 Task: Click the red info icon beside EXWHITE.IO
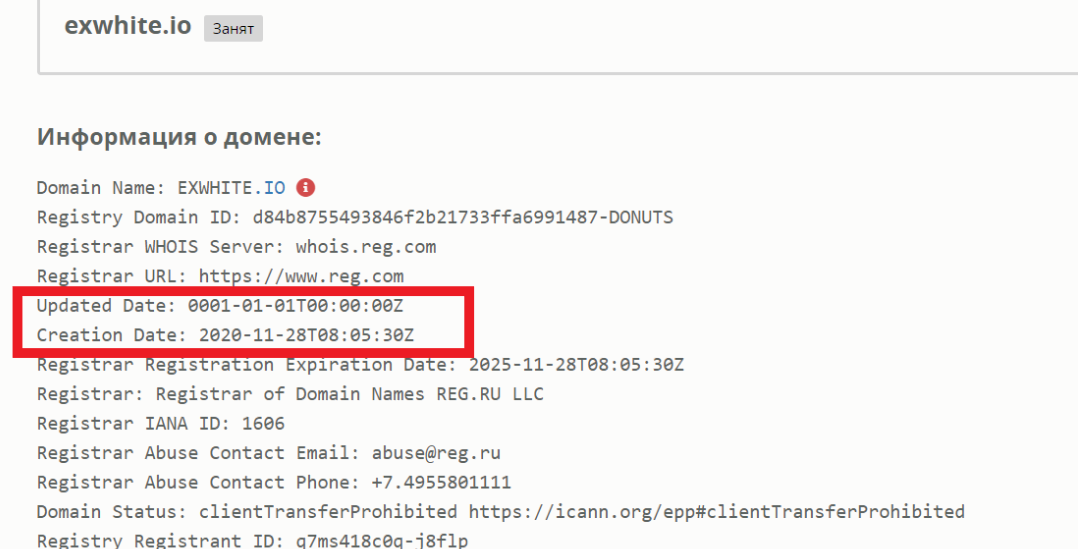tap(306, 187)
